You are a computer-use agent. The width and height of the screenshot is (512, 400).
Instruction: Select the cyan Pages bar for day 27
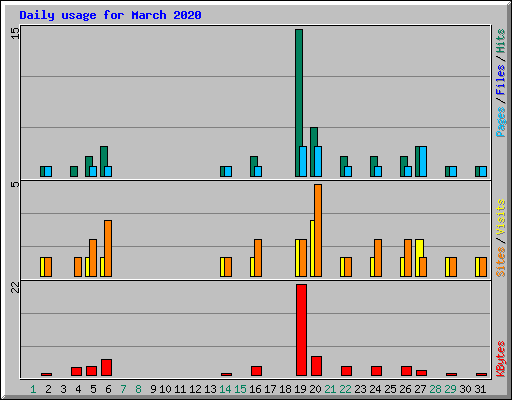(x=423, y=161)
